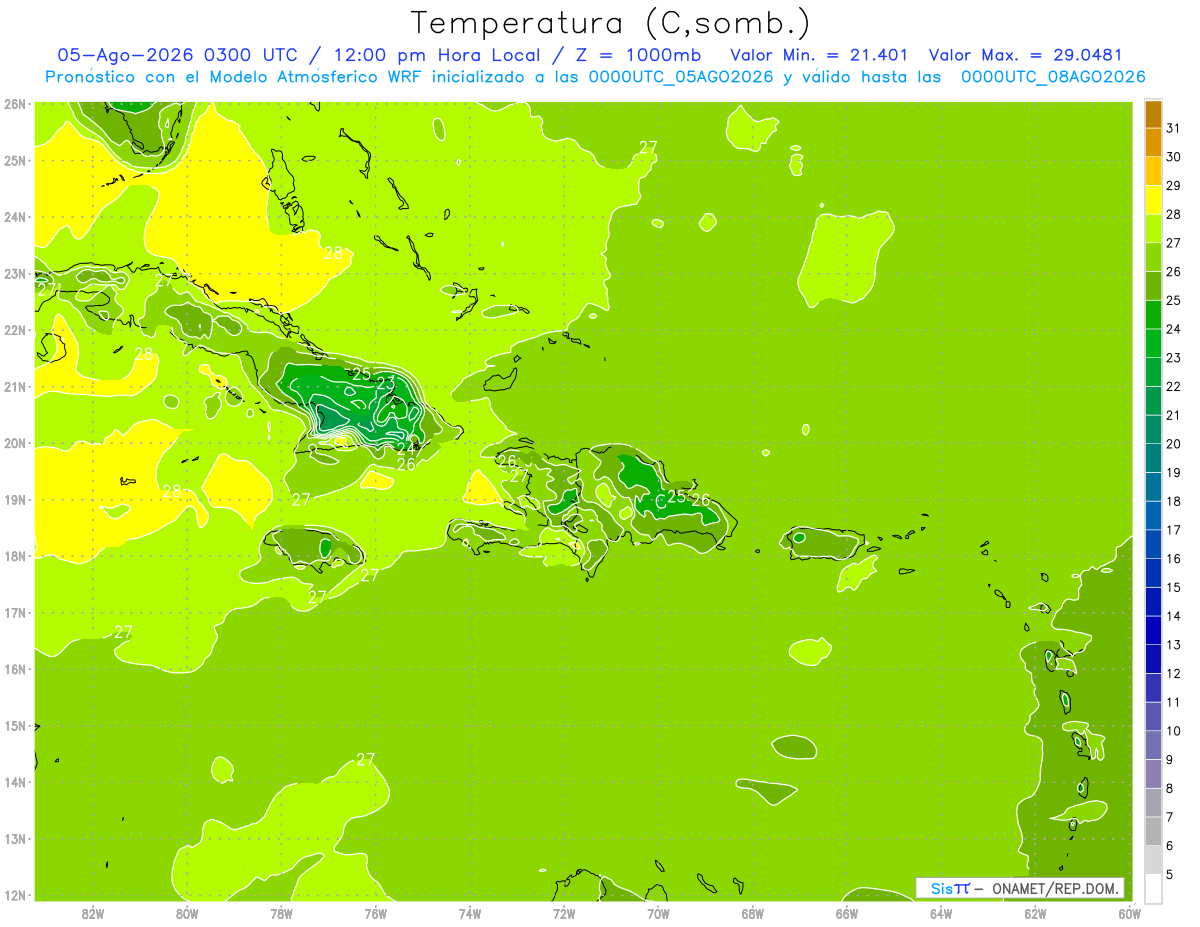Click the '76W' longitude axis label
This screenshot has width=1200, height=927.
375,913
